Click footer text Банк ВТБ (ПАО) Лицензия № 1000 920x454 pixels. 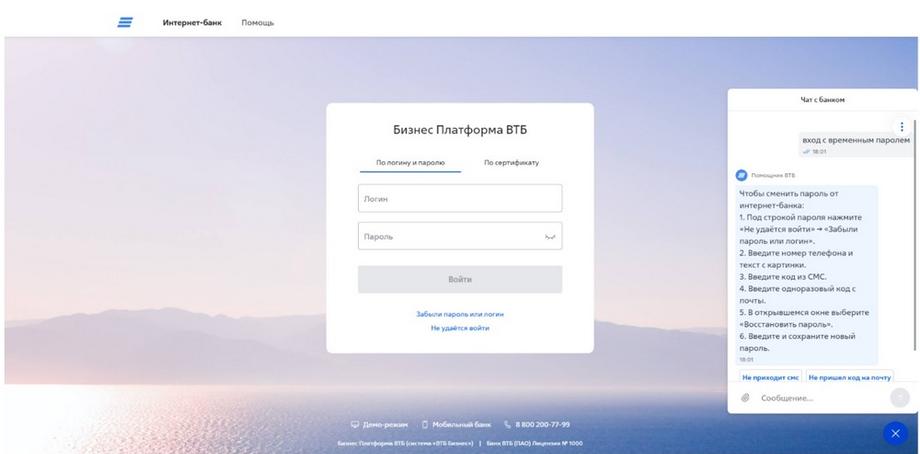535,443
